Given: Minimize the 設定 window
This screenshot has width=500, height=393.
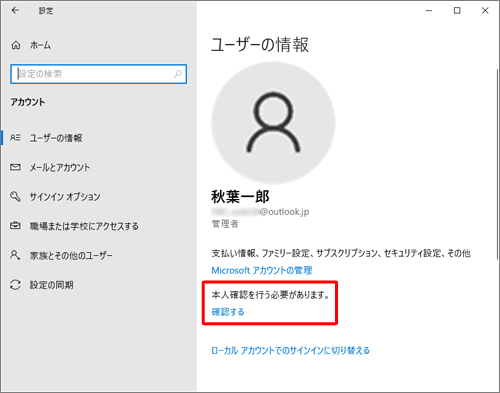Looking at the screenshot, I should (x=429, y=11).
